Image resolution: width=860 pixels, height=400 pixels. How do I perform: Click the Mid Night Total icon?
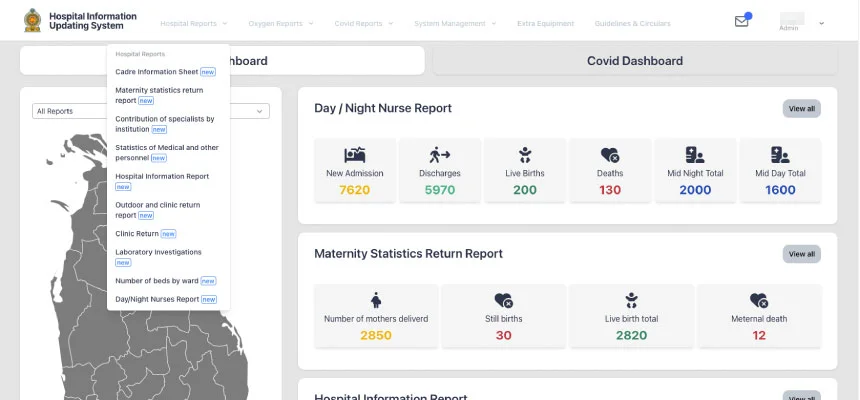tap(695, 155)
